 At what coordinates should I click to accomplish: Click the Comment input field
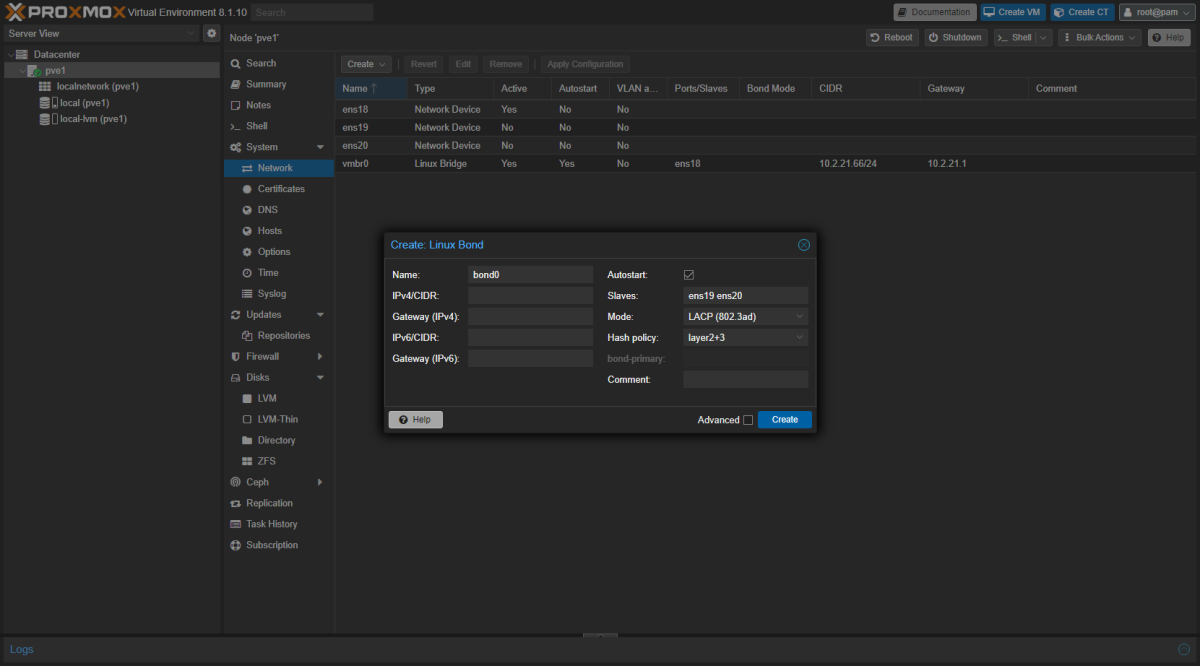[745, 380]
